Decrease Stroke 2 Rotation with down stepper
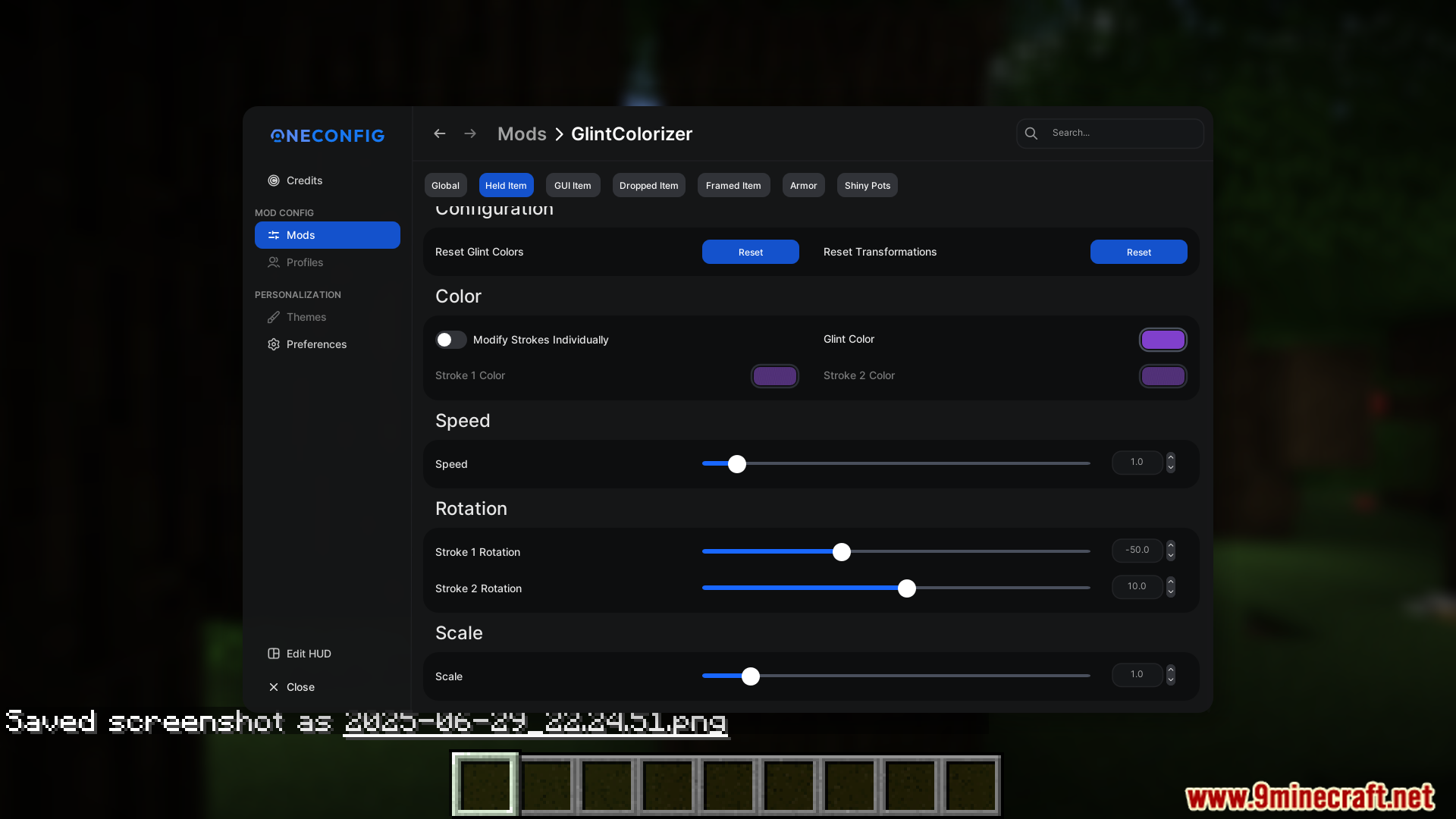The image size is (1456, 819). click(x=1171, y=592)
